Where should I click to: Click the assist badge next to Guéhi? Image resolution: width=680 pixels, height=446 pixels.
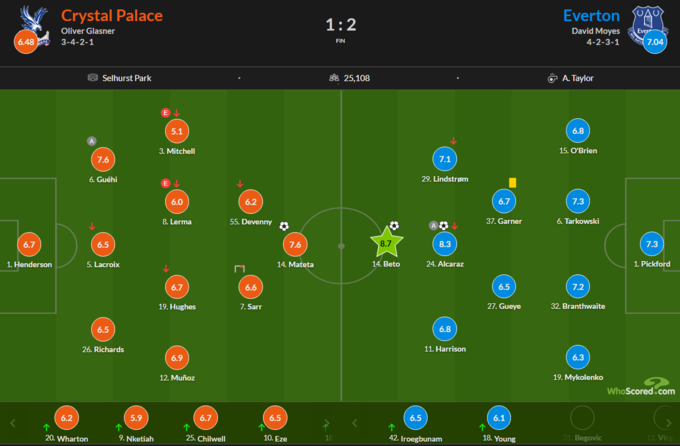pos(92,141)
